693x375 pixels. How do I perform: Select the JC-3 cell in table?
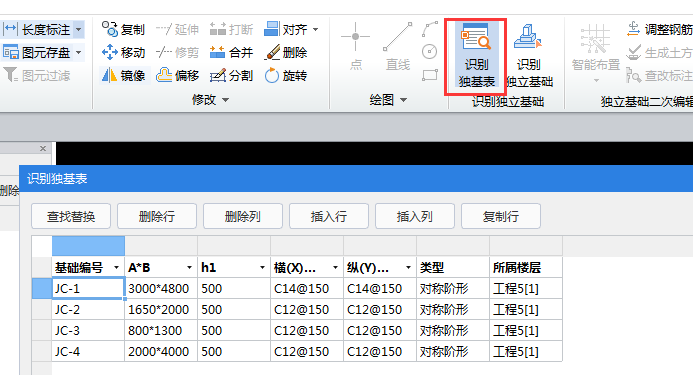(x=88, y=330)
